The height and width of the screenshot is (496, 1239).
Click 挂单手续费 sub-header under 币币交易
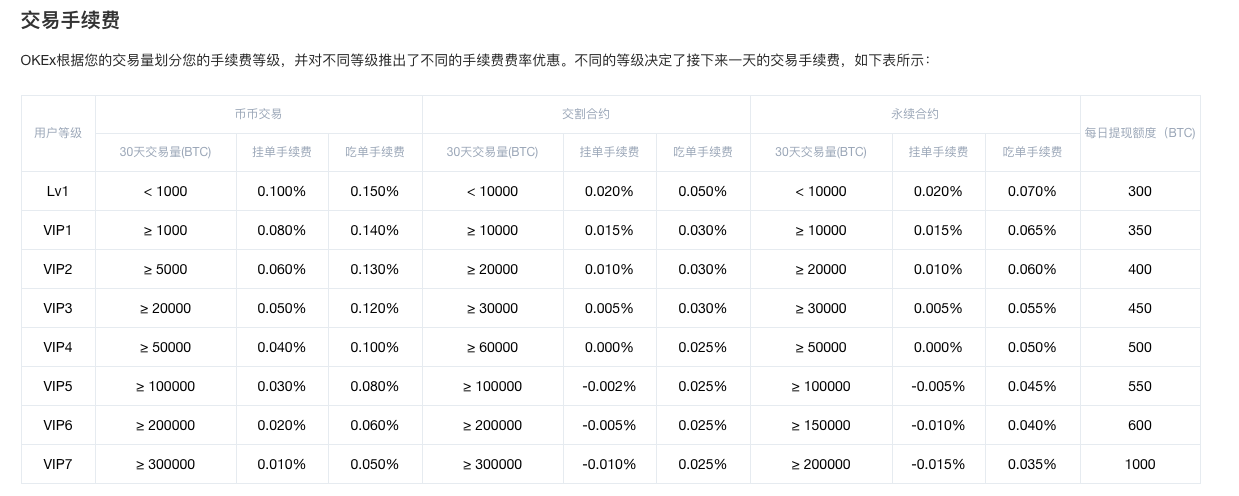[282, 152]
